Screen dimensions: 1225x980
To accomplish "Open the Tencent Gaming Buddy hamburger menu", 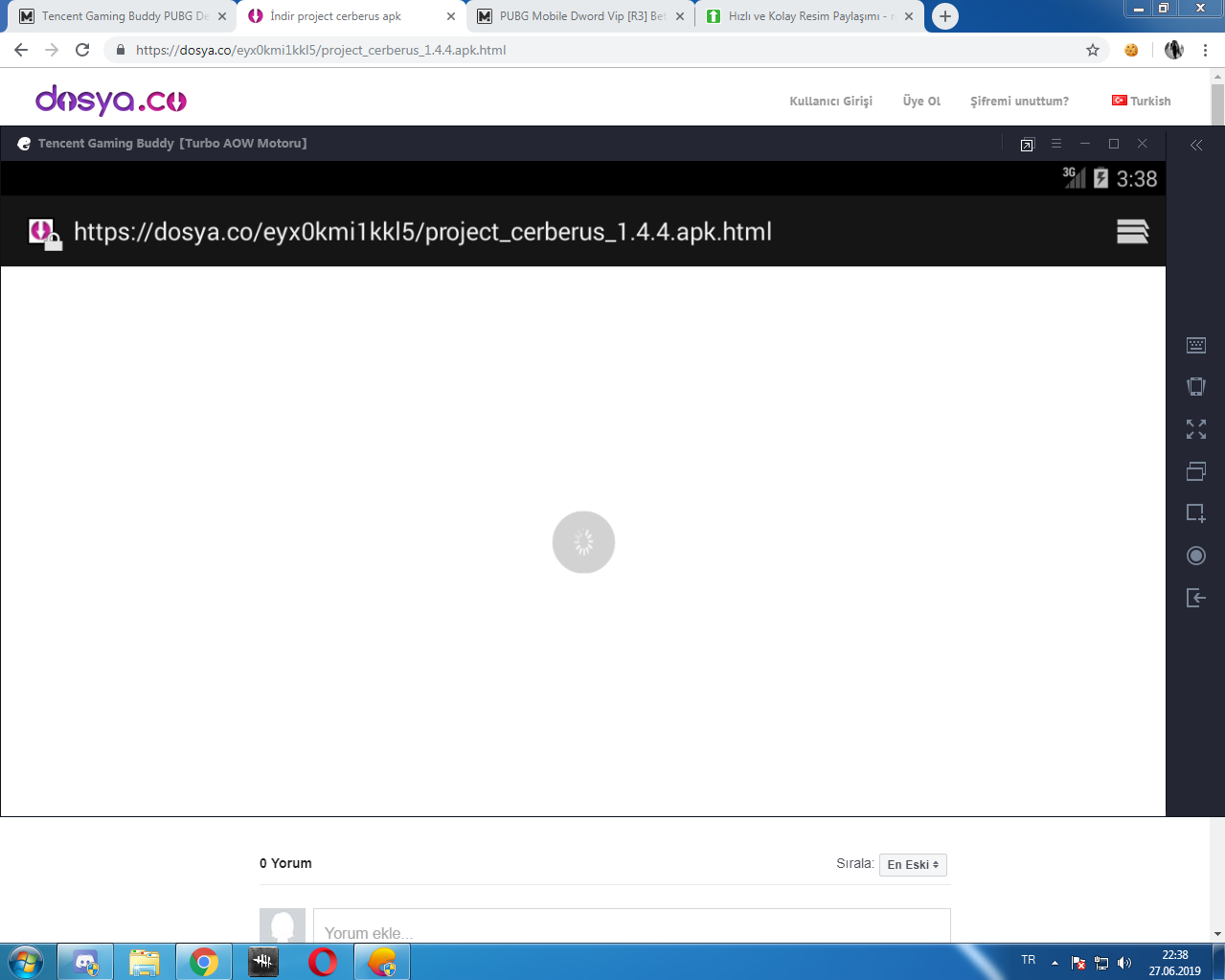I will 1055,144.
